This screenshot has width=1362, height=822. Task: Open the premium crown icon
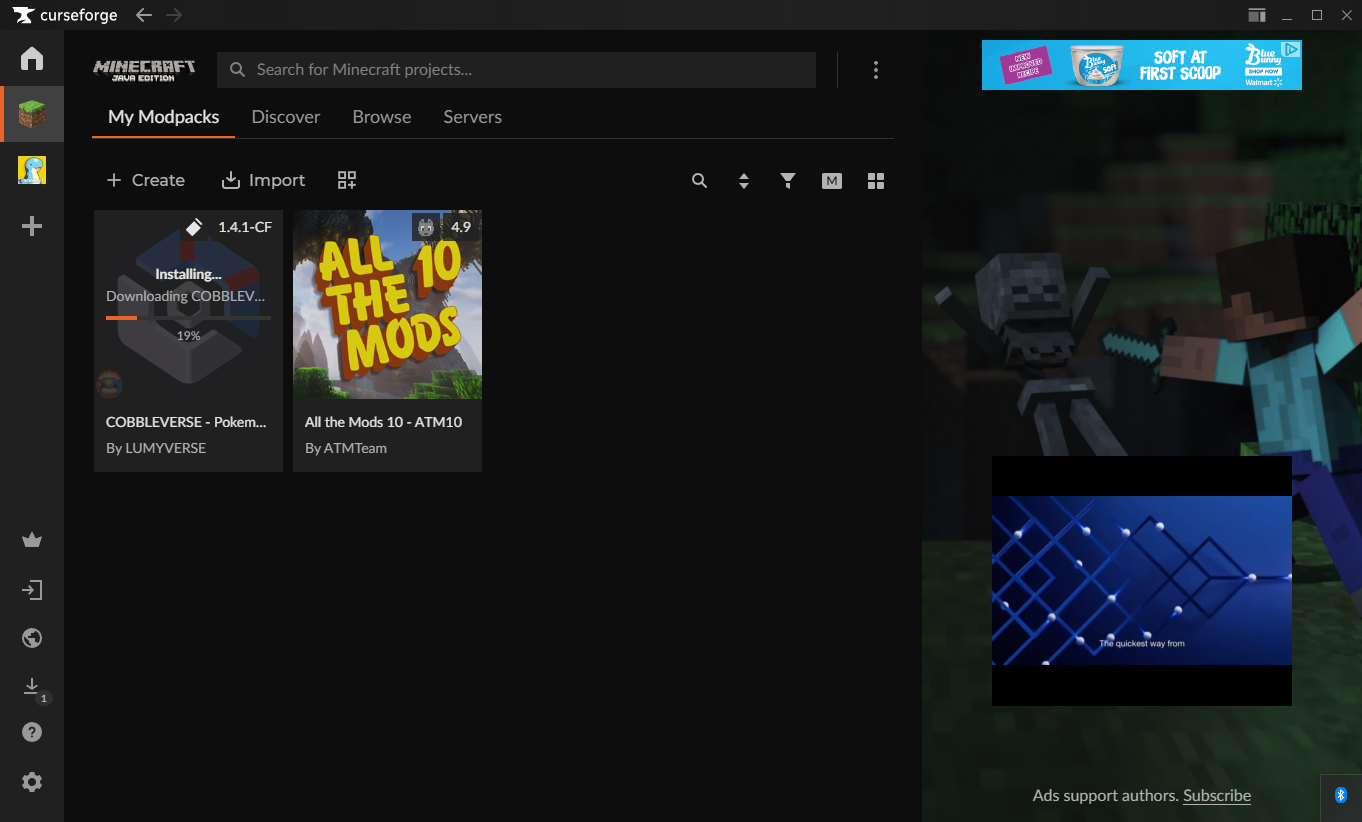(x=32, y=541)
